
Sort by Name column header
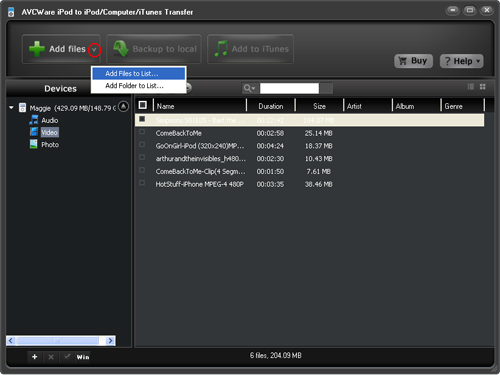200,106
